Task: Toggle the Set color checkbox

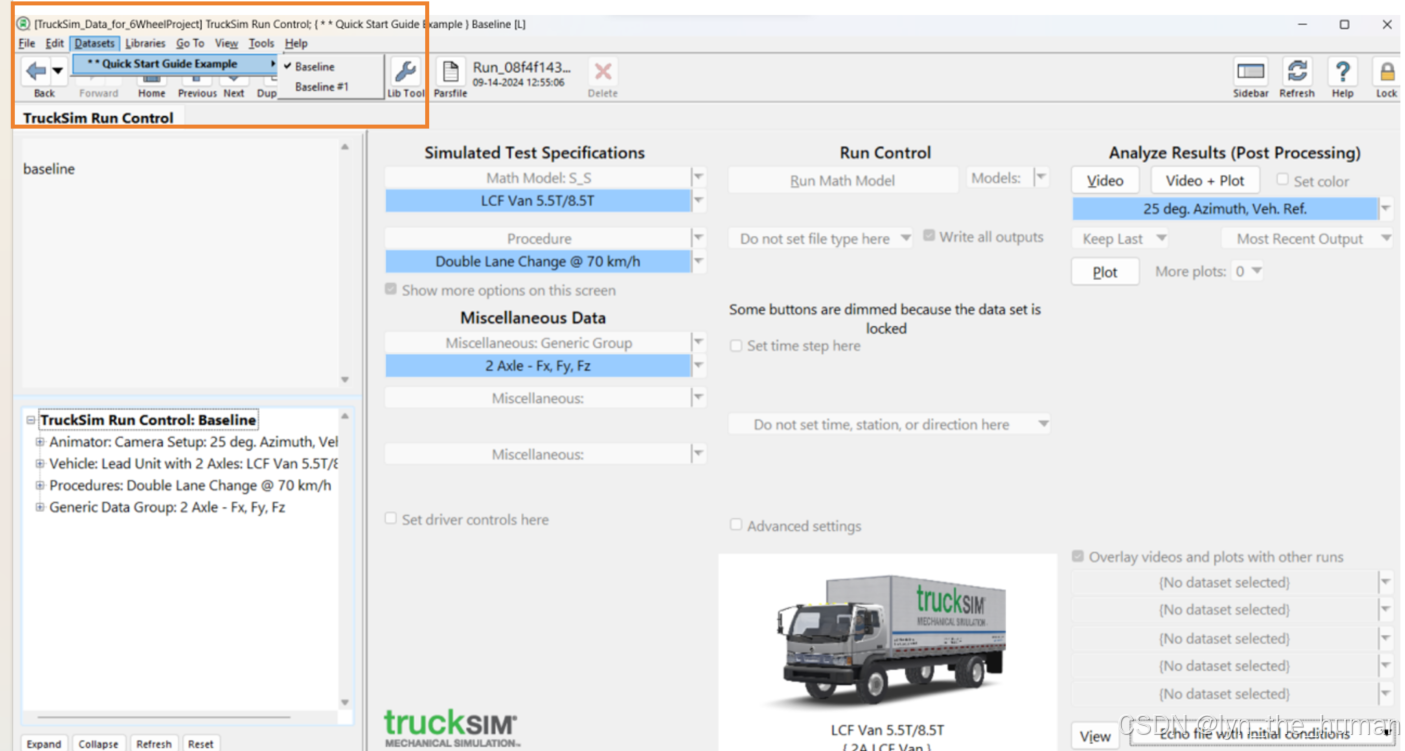Action: click(x=1282, y=180)
